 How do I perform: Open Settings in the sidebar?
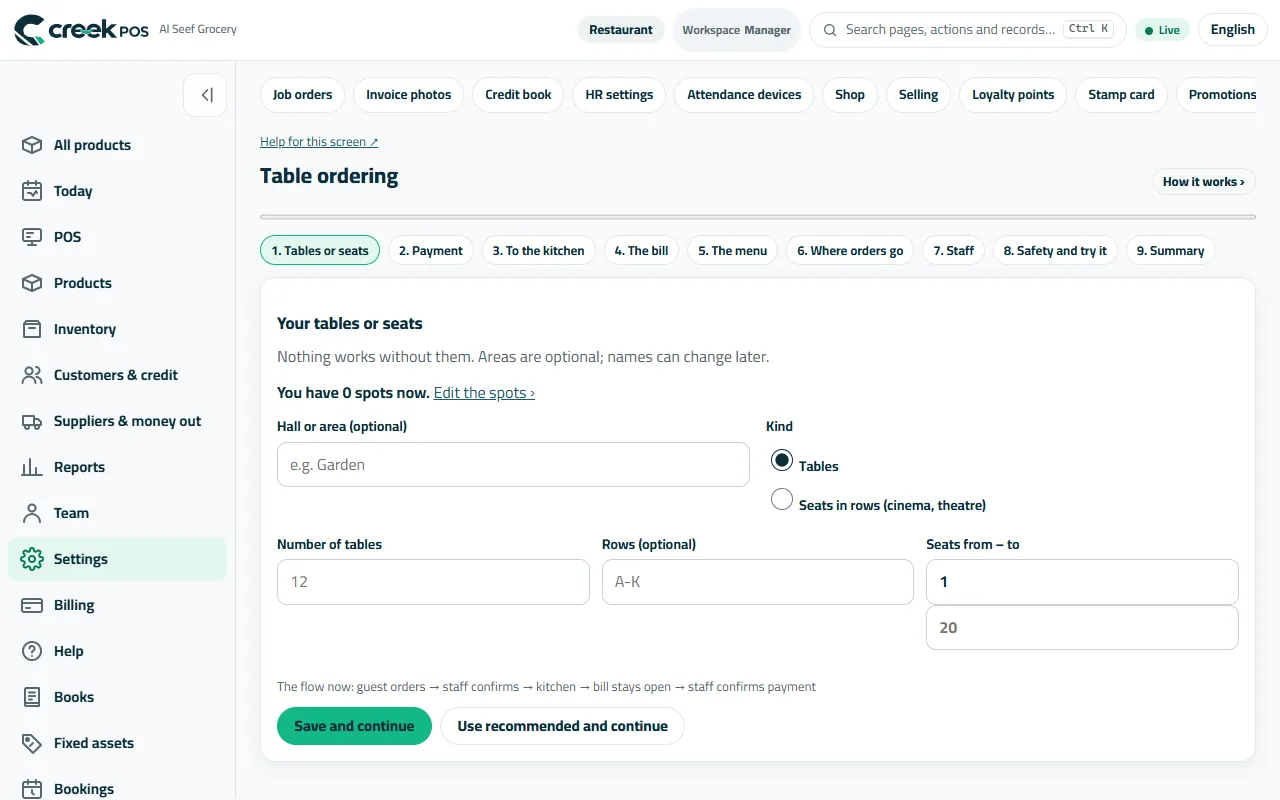pyautogui.click(x=118, y=559)
